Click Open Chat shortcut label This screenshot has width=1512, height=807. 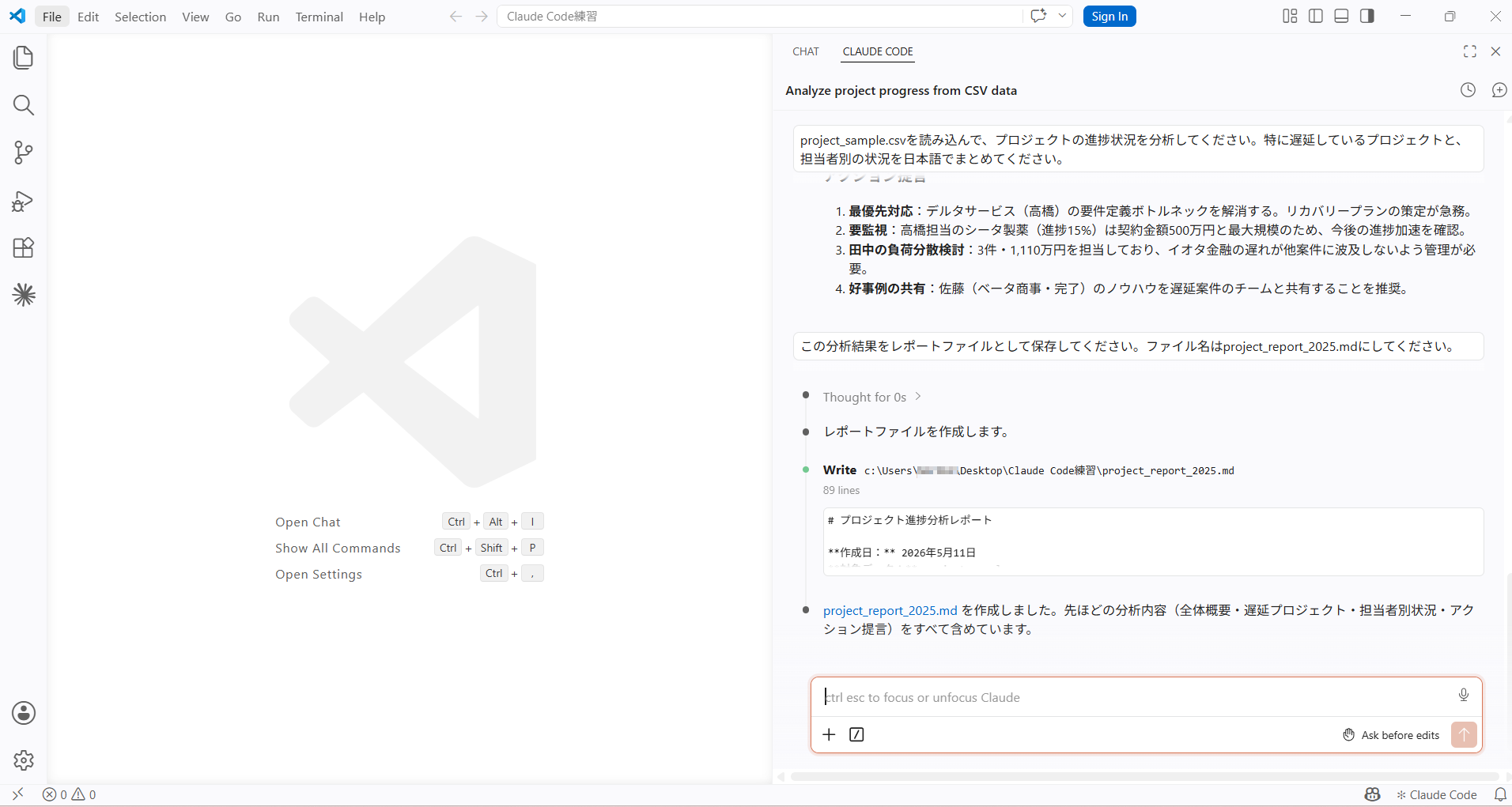(308, 522)
